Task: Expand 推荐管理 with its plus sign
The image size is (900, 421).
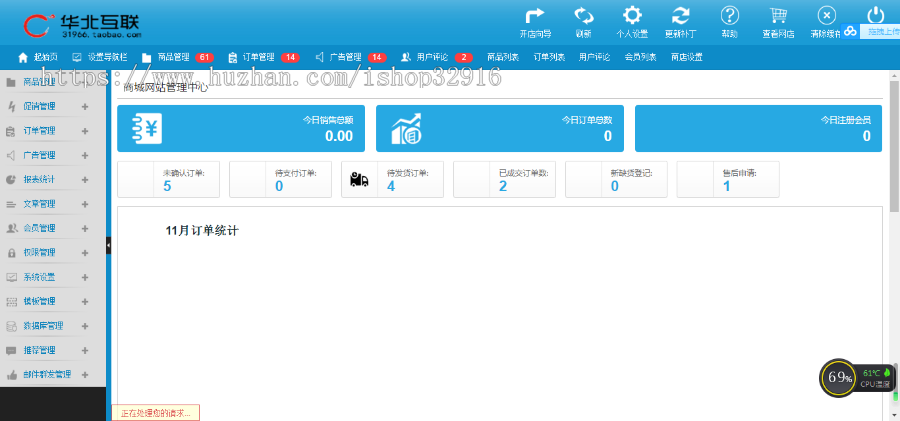Action: (x=85, y=350)
